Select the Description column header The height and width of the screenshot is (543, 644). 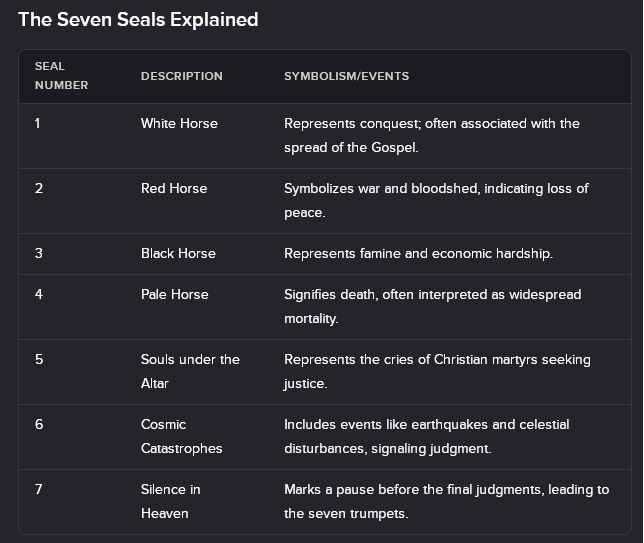[182, 76]
